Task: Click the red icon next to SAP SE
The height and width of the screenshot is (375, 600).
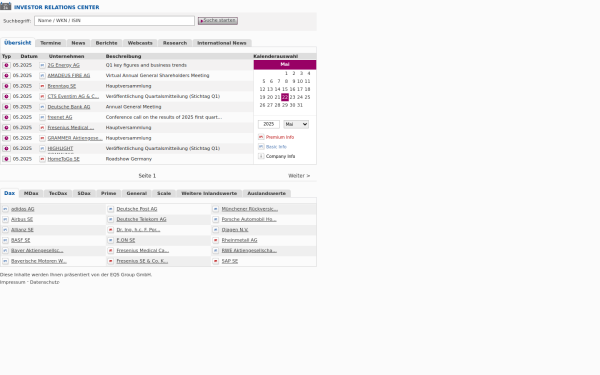Action: click(x=215, y=261)
